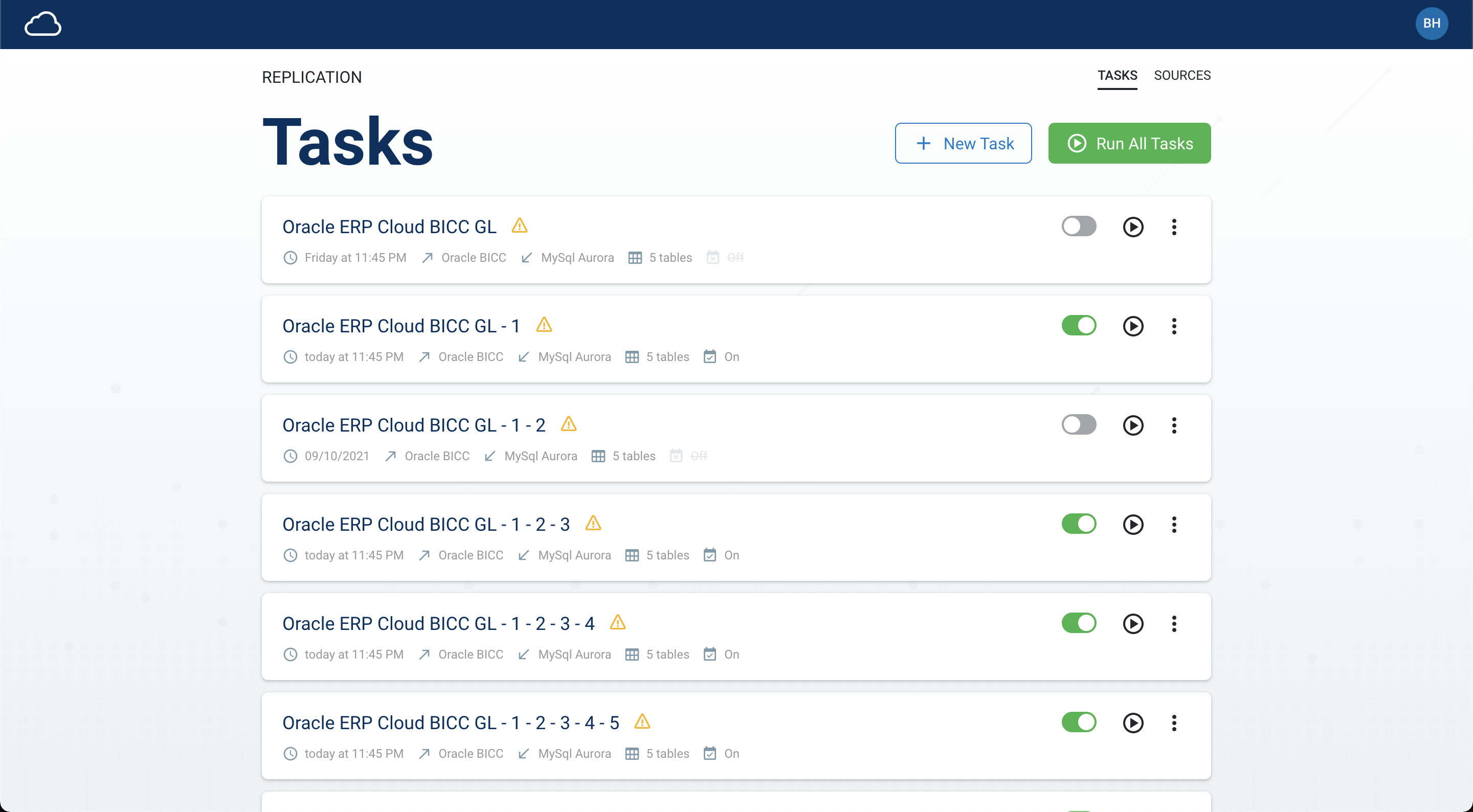This screenshot has height=812, width=1473.
Task: Click the Run All Tasks button
Action: pyautogui.click(x=1129, y=144)
